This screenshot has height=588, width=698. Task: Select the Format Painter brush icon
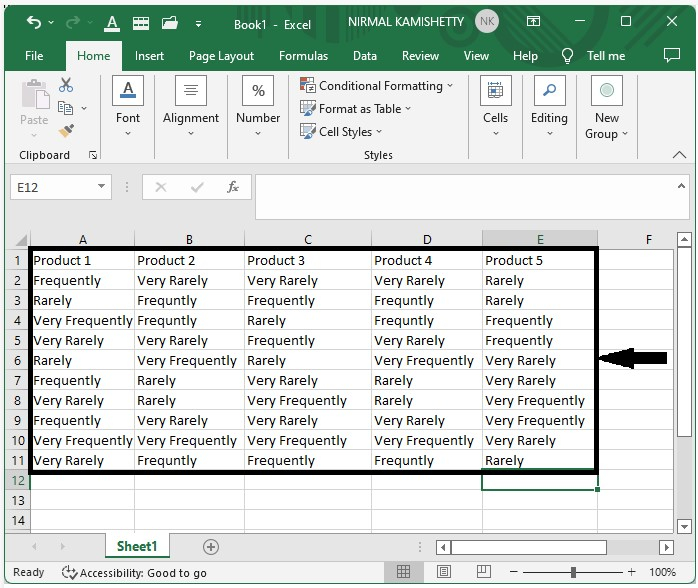click(66, 131)
